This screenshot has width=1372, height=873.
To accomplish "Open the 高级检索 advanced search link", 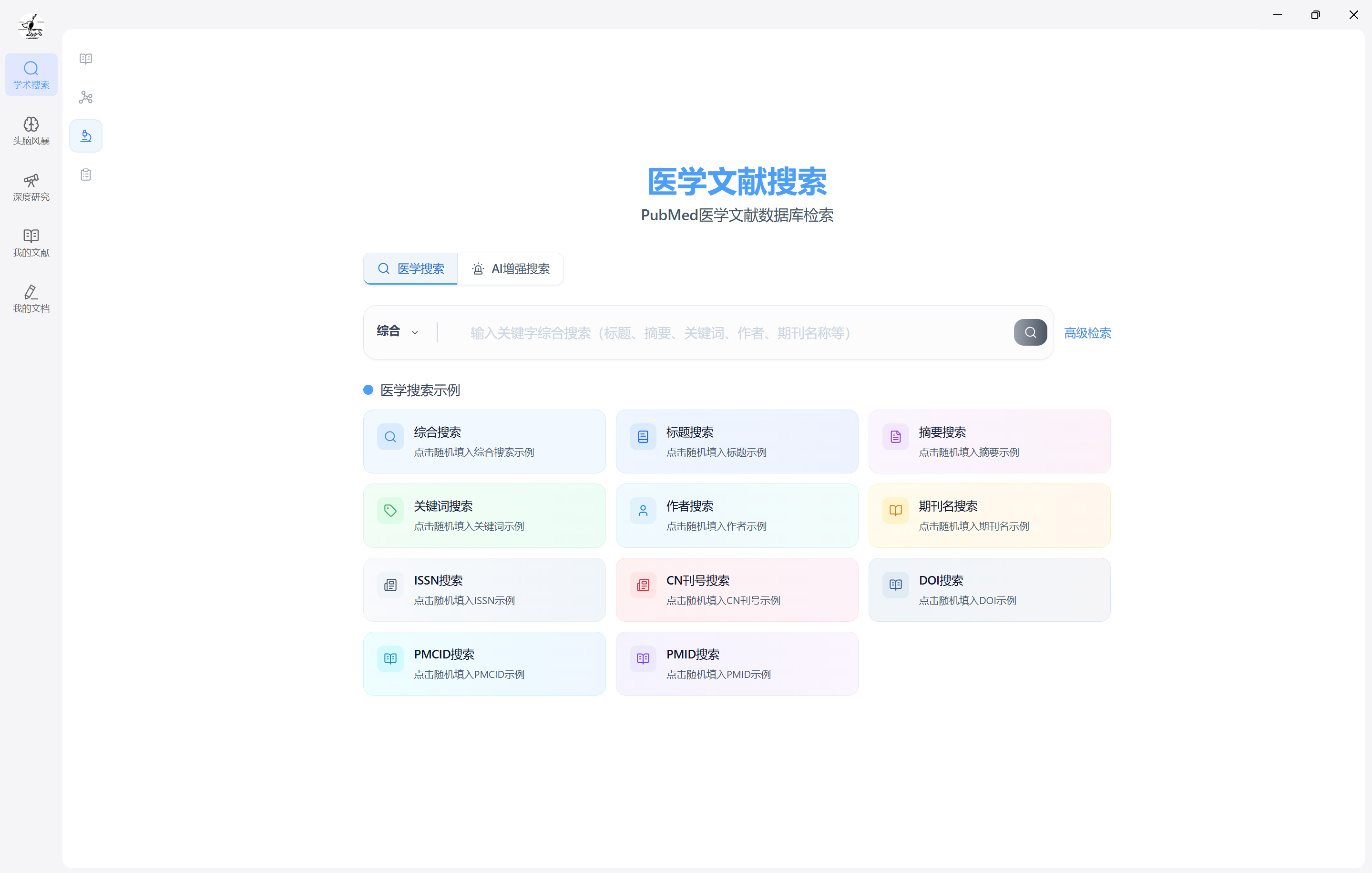I will (x=1087, y=333).
